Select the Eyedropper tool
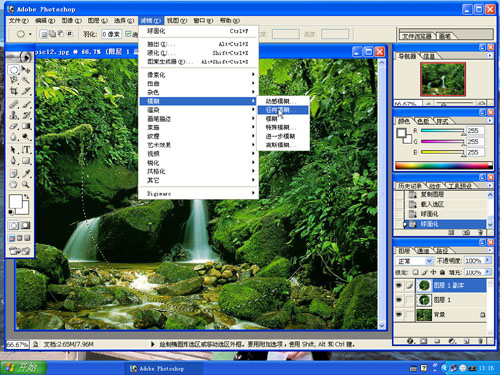500x375 pixels. tap(26, 174)
